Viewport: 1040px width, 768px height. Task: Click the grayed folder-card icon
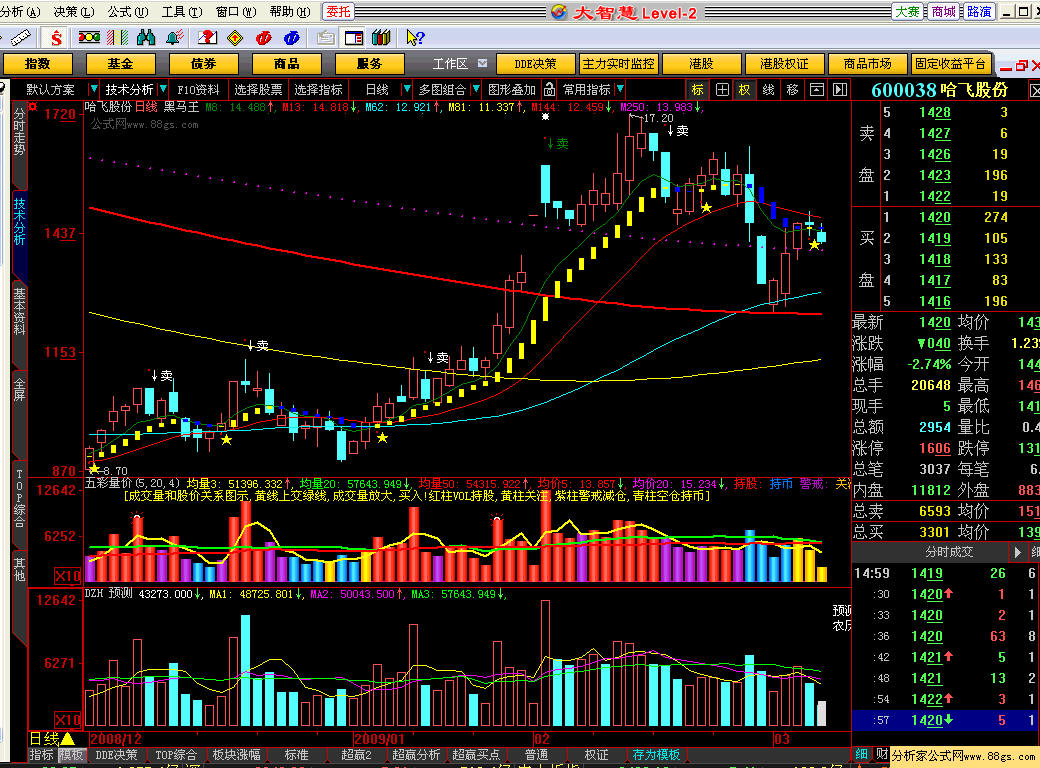tap(325, 38)
